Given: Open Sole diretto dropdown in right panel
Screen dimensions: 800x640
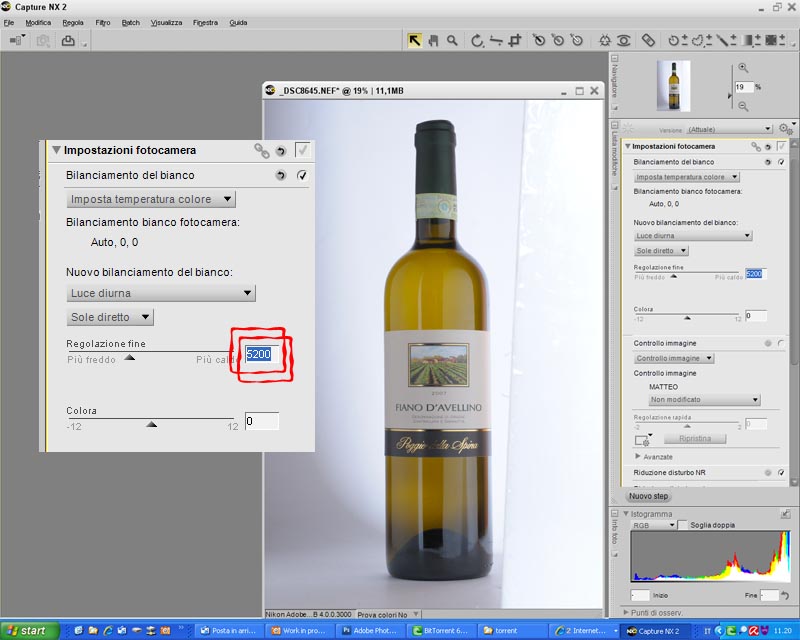Looking at the screenshot, I should [x=661, y=251].
